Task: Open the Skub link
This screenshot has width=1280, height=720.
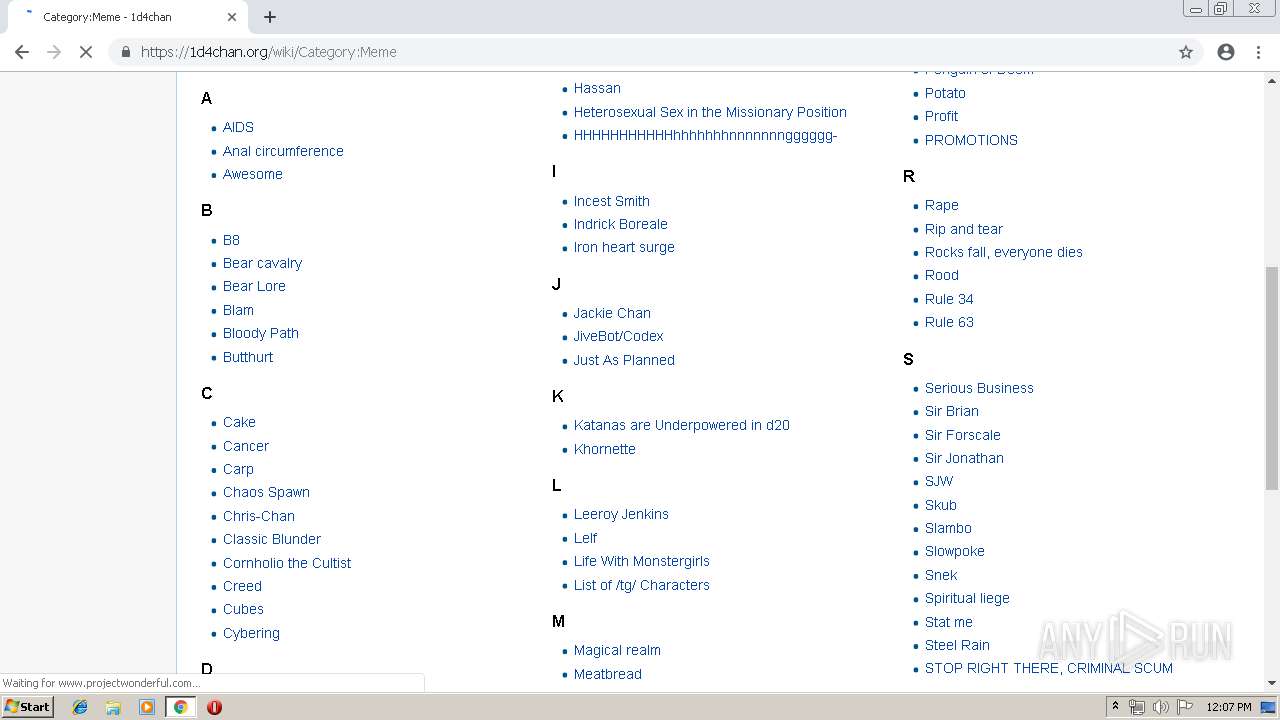Action: (941, 505)
